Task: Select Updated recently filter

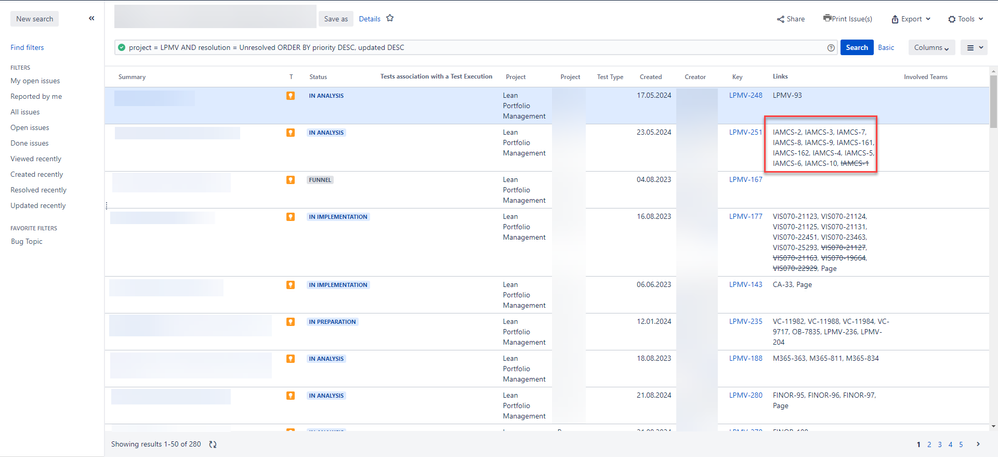Action: 38,206
